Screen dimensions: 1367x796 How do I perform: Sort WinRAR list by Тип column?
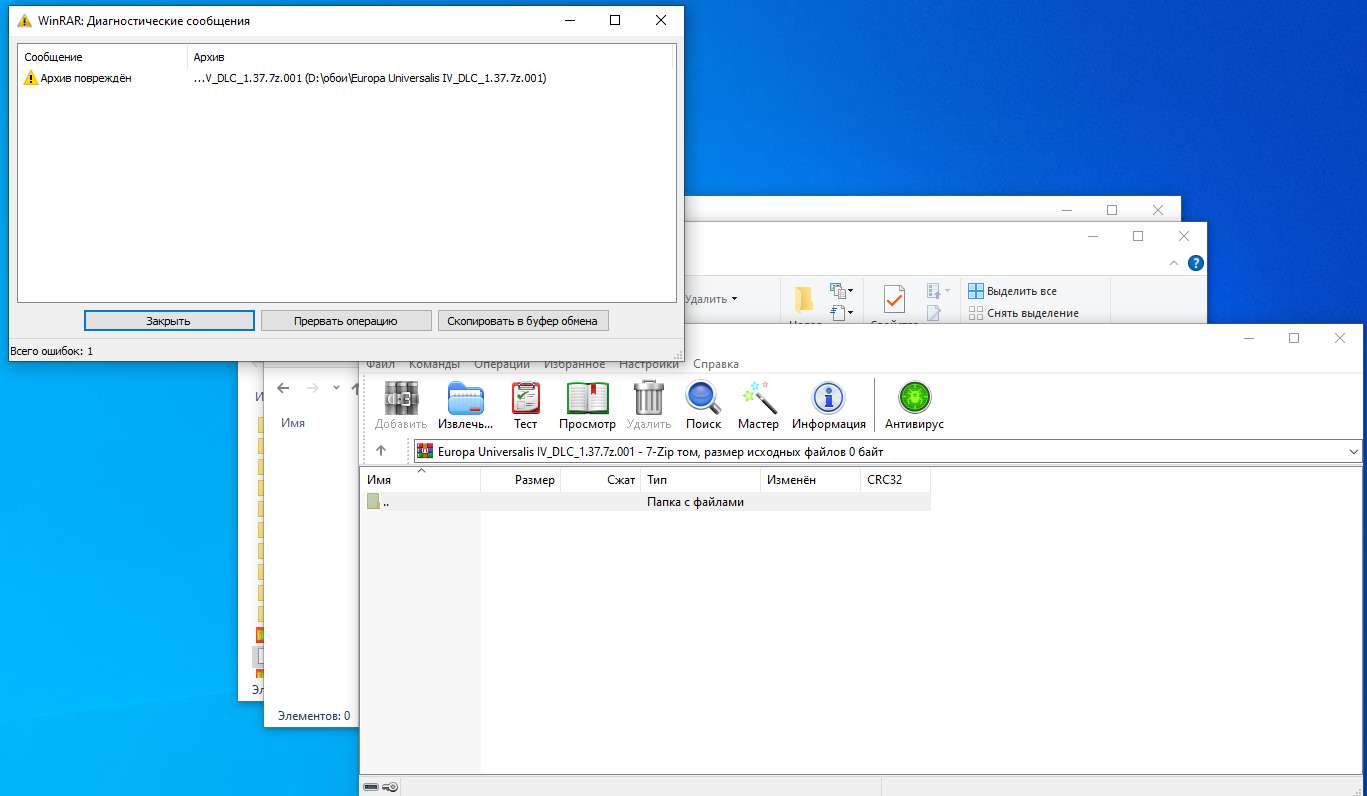click(700, 480)
